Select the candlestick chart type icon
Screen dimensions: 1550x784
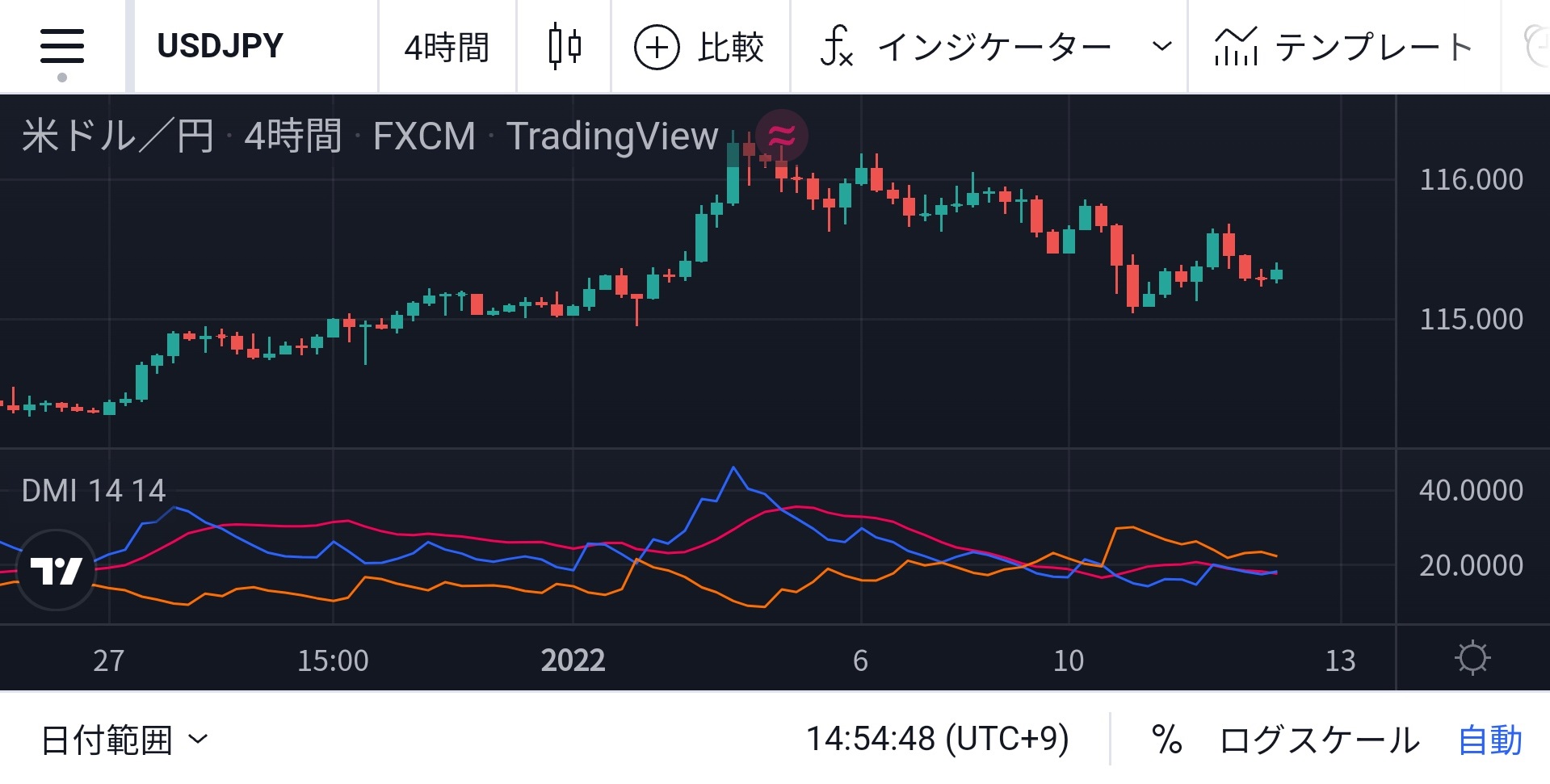click(x=563, y=46)
